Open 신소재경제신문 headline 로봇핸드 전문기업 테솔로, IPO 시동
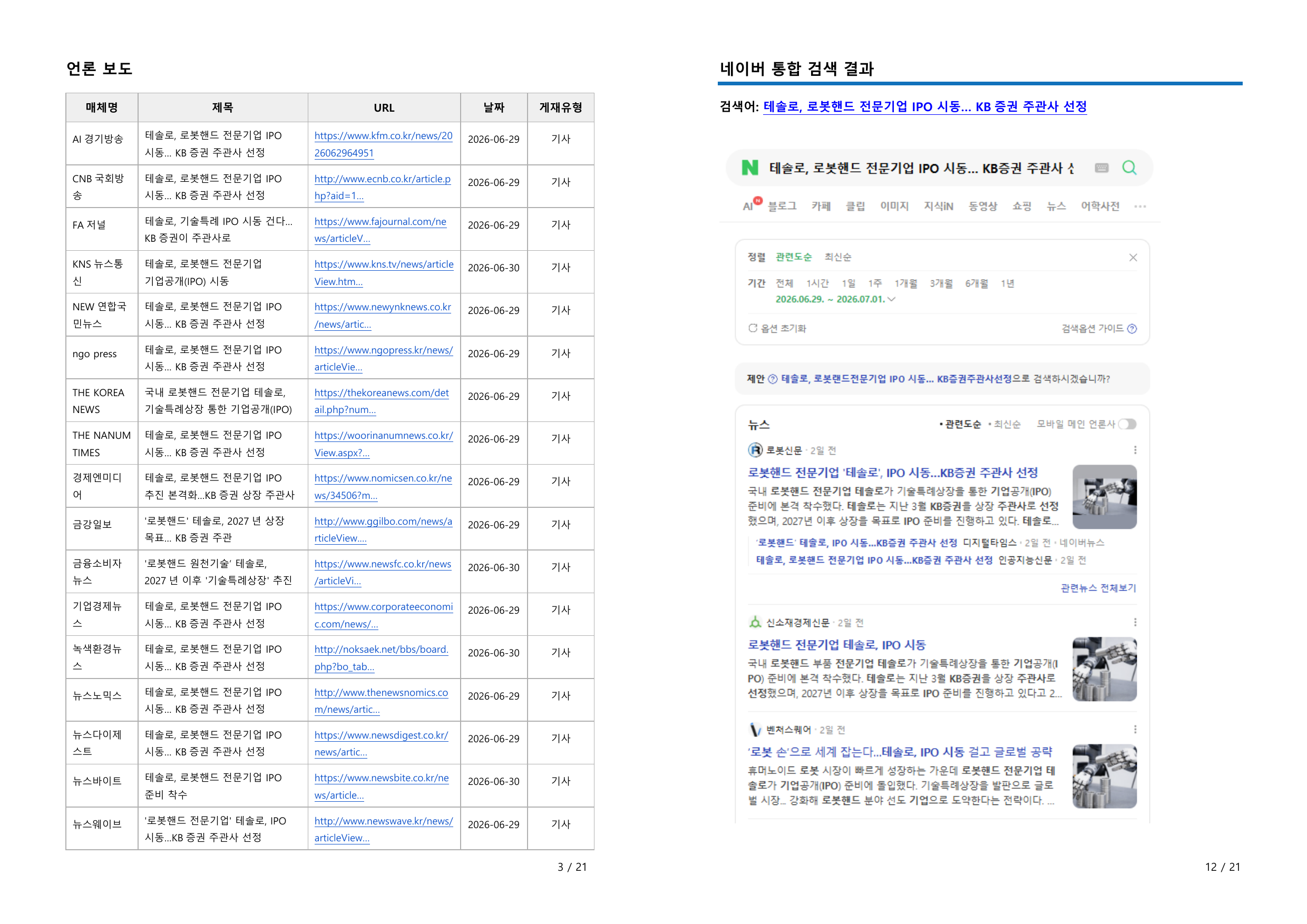Screen dimensions: 1307x924 pyautogui.click(x=836, y=645)
